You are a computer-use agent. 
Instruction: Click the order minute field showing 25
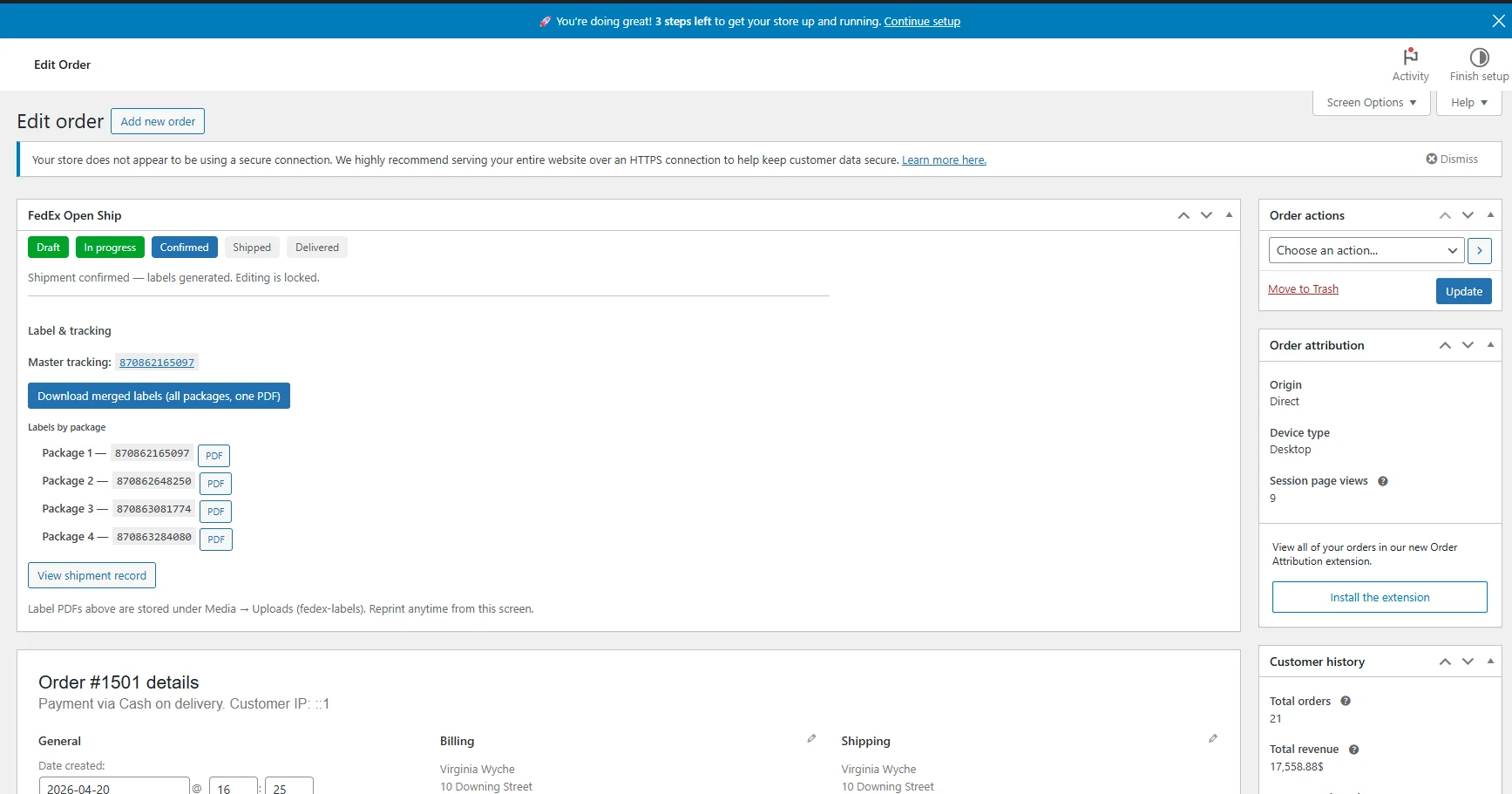(289, 786)
